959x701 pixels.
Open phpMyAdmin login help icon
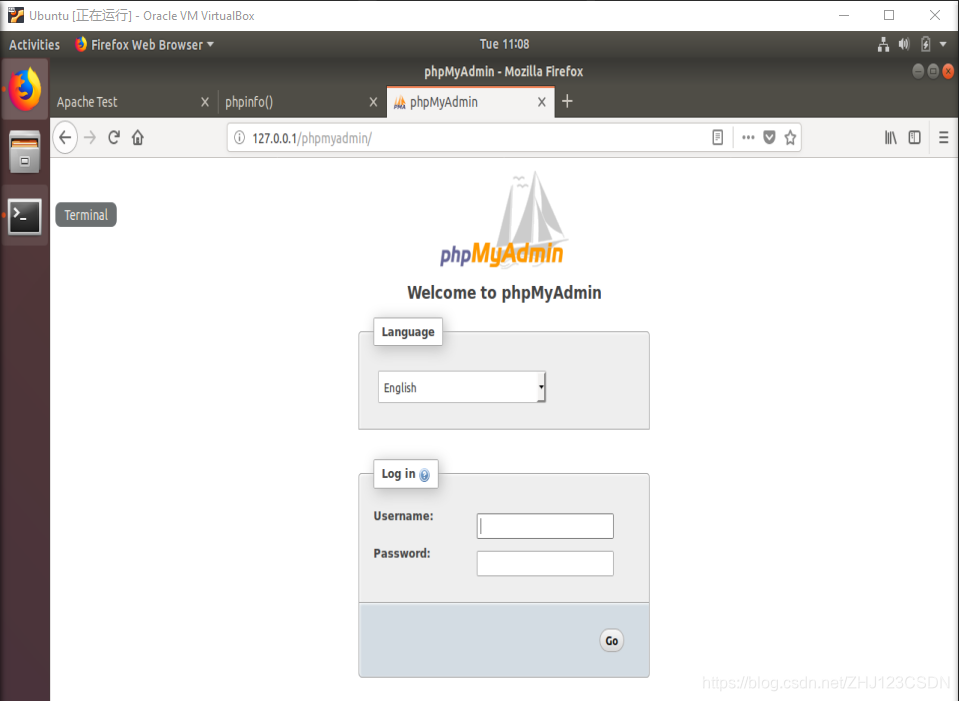click(424, 475)
